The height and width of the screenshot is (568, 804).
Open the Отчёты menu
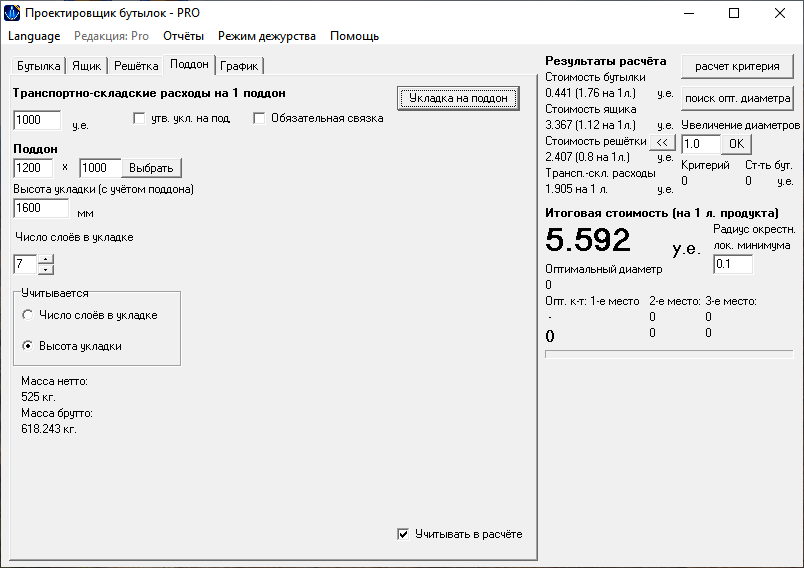pos(183,36)
